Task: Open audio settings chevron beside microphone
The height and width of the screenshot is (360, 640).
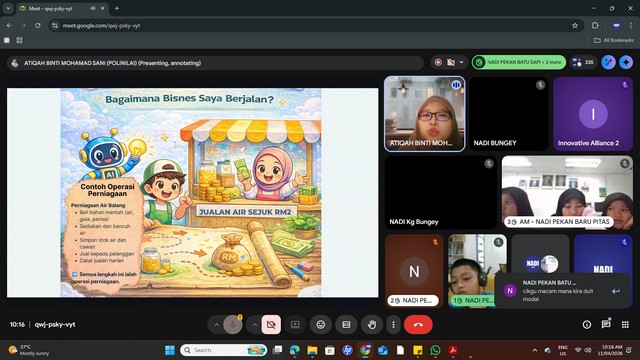Action: 216,325
